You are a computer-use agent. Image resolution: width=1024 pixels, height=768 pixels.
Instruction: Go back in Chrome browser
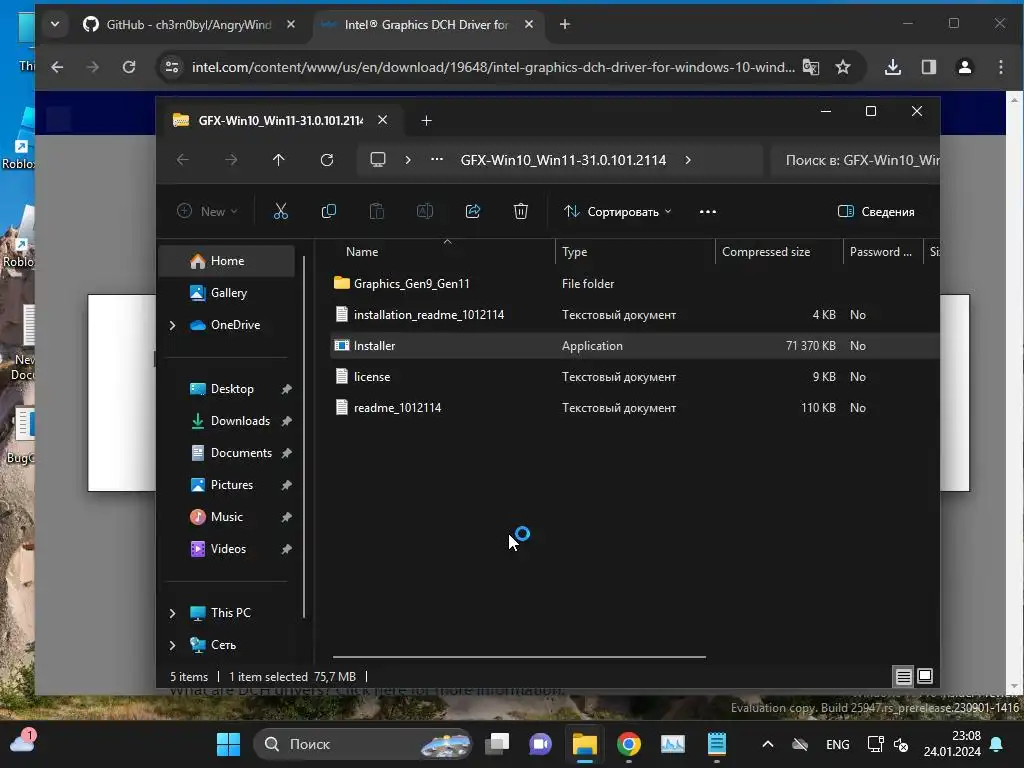click(57, 67)
